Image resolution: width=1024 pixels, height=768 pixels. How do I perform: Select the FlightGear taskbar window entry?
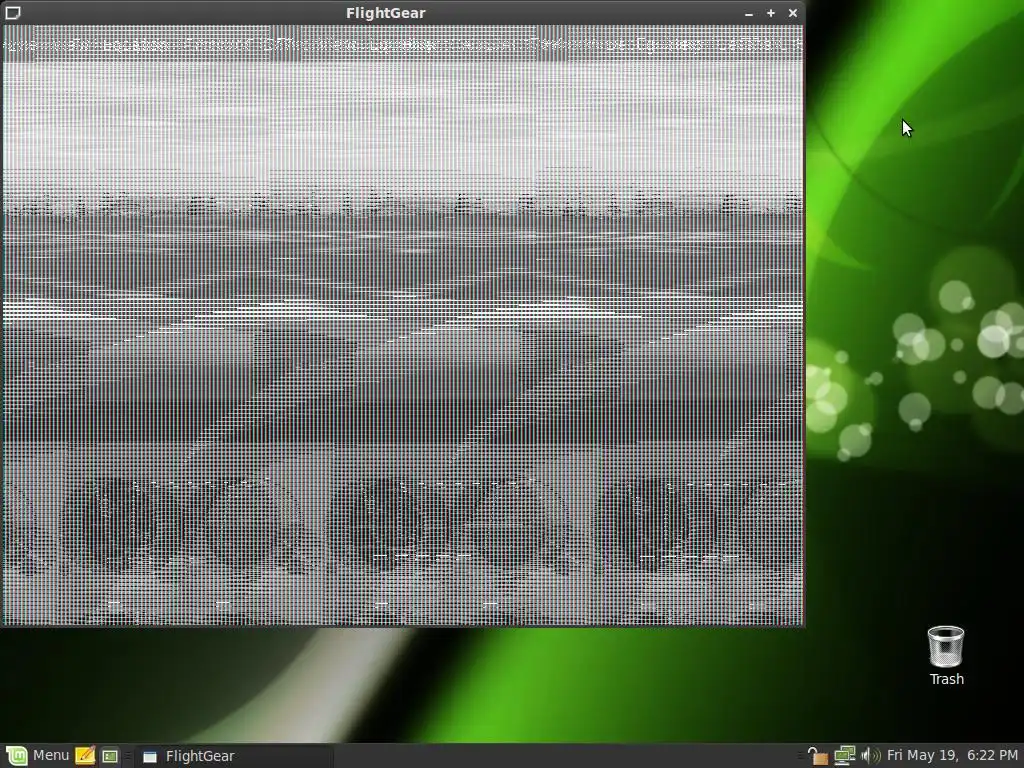pos(234,756)
